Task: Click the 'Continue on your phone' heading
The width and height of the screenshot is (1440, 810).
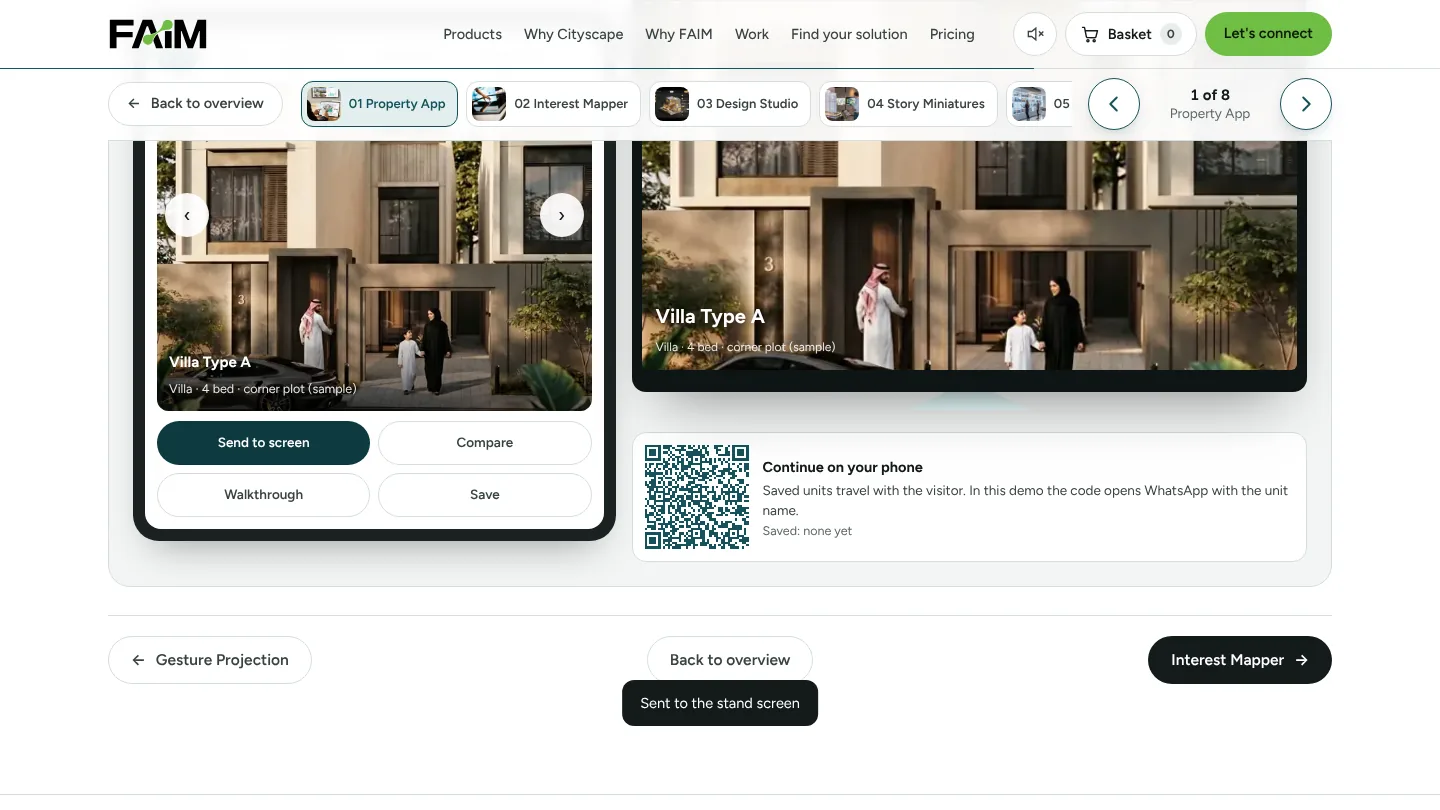Action: point(843,467)
